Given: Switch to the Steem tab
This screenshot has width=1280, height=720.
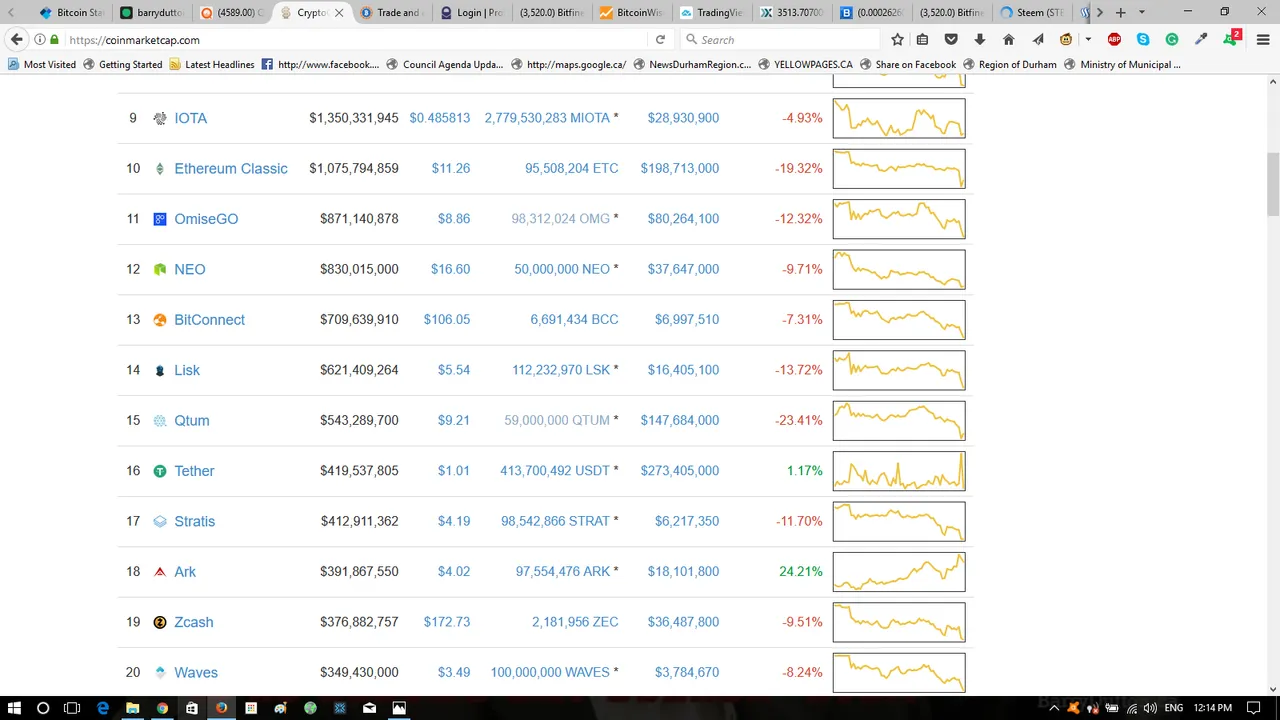Looking at the screenshot, I should tap(1033, 13).
